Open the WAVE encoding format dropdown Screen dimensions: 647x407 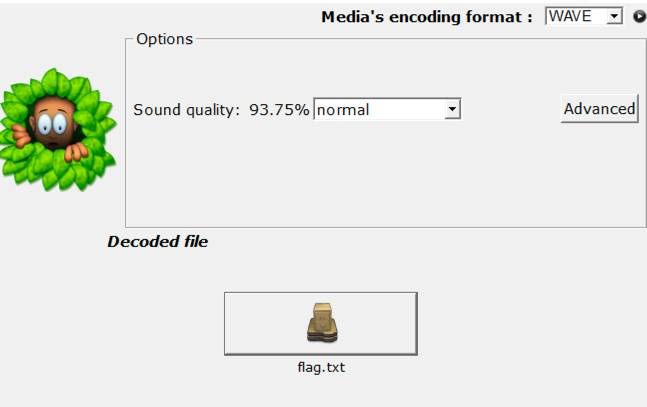pyautogui.click(x=584, y=16)
